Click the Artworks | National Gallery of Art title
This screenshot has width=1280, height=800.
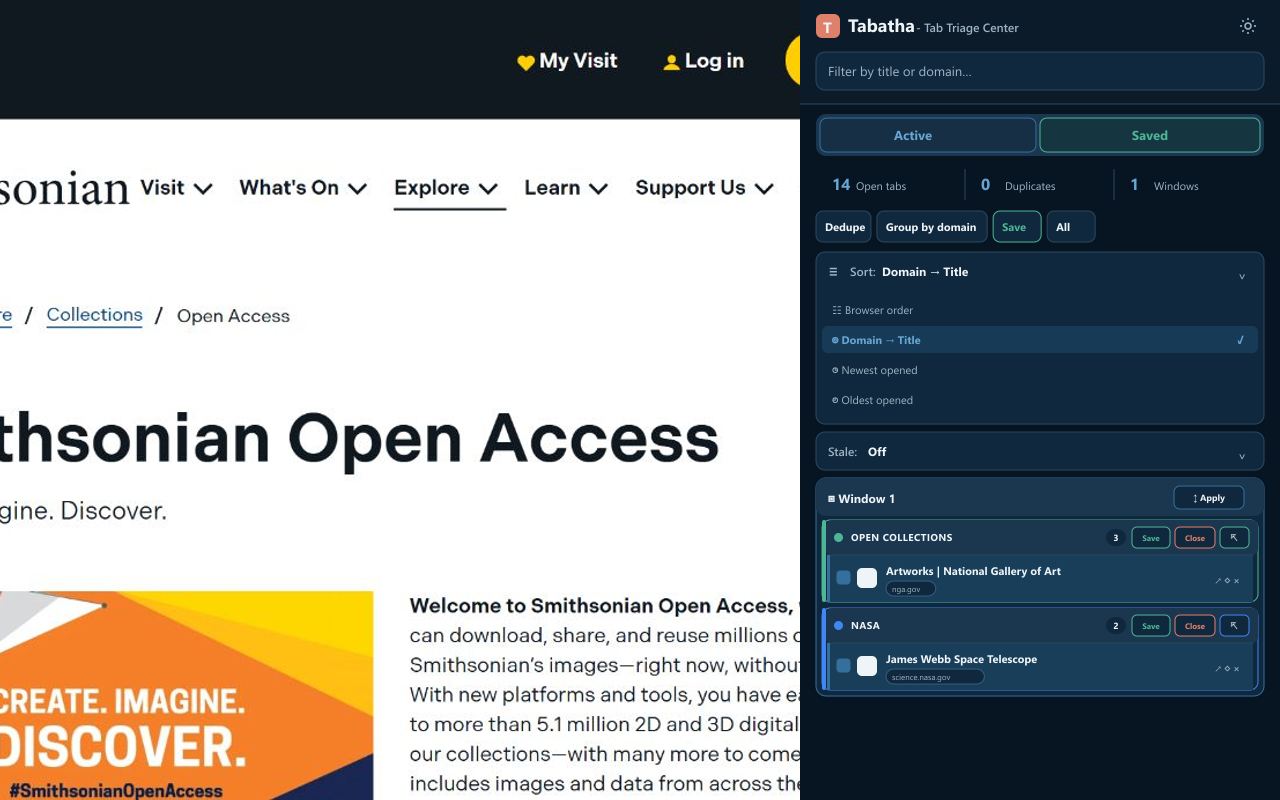coord(973,571)
